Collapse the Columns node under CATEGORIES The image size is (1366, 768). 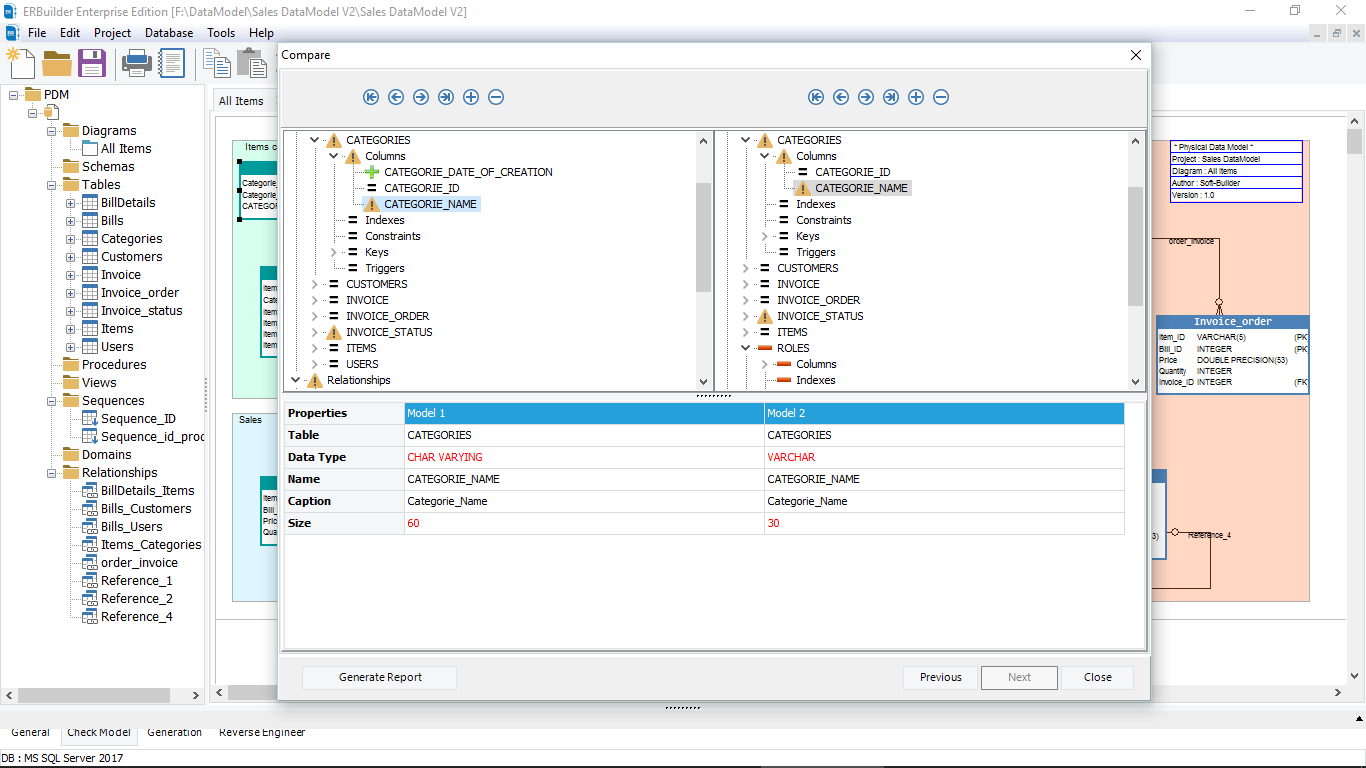[x=334, y=156]
